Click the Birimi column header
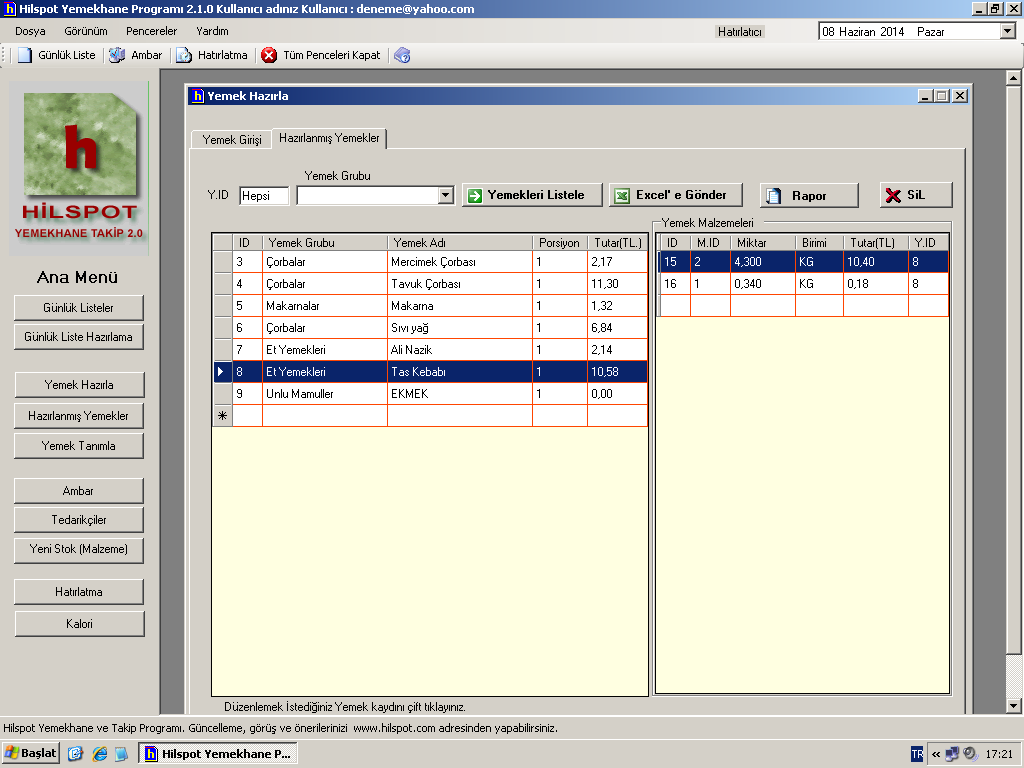The image size is (1024, 768). pos(819,243)
